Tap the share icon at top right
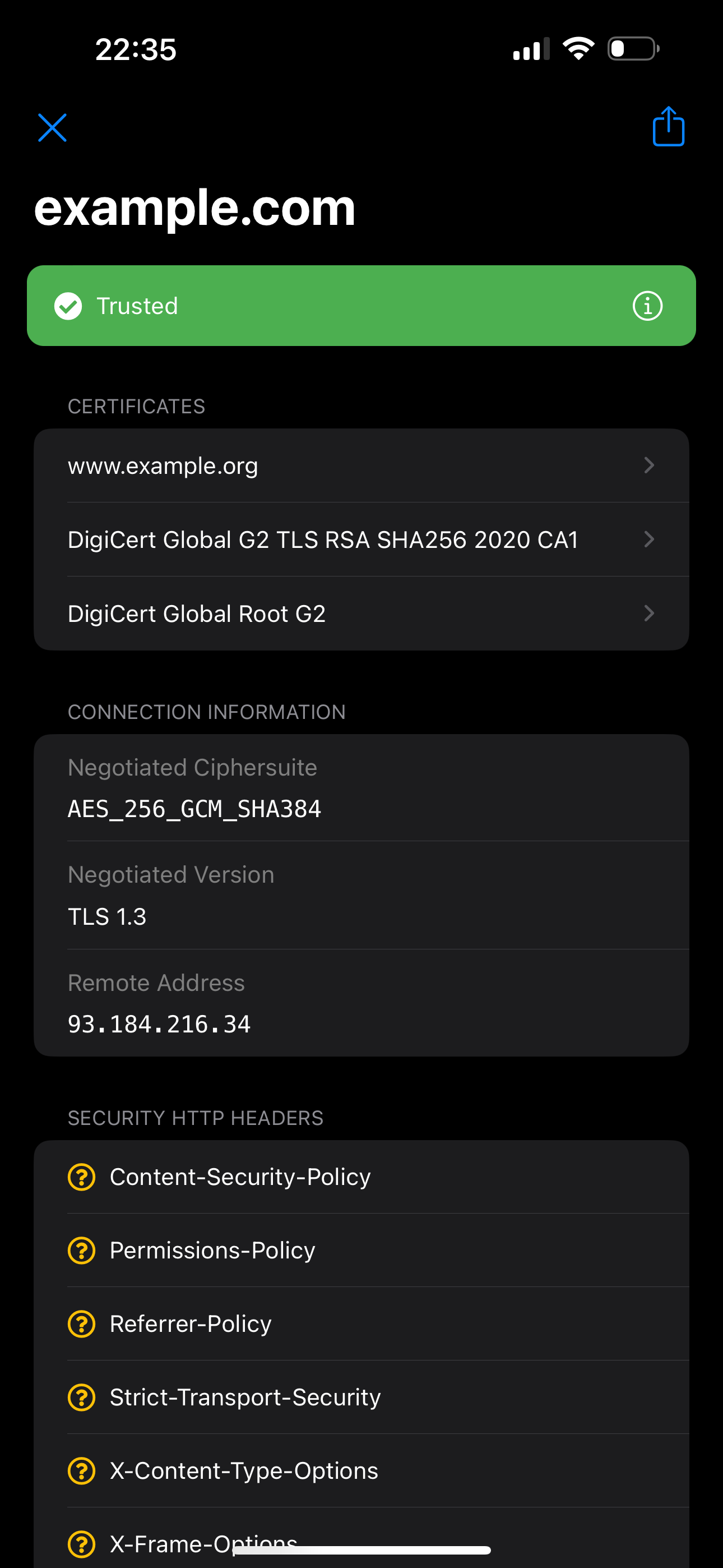This screenshot has height=1568, width=723. point(668,127)
